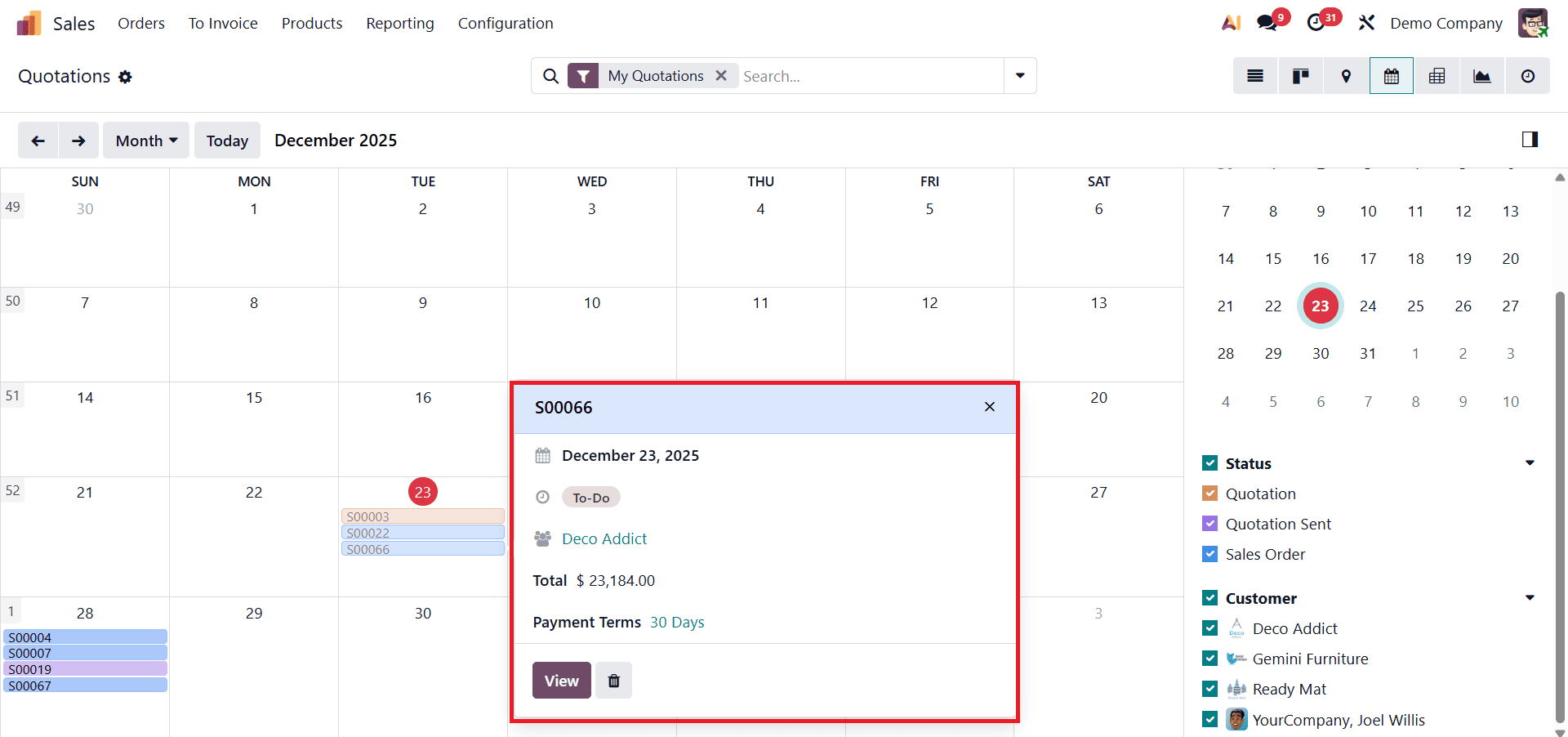
Task: Open the Deco Addict customer link
Action: [x=604, y=538]
